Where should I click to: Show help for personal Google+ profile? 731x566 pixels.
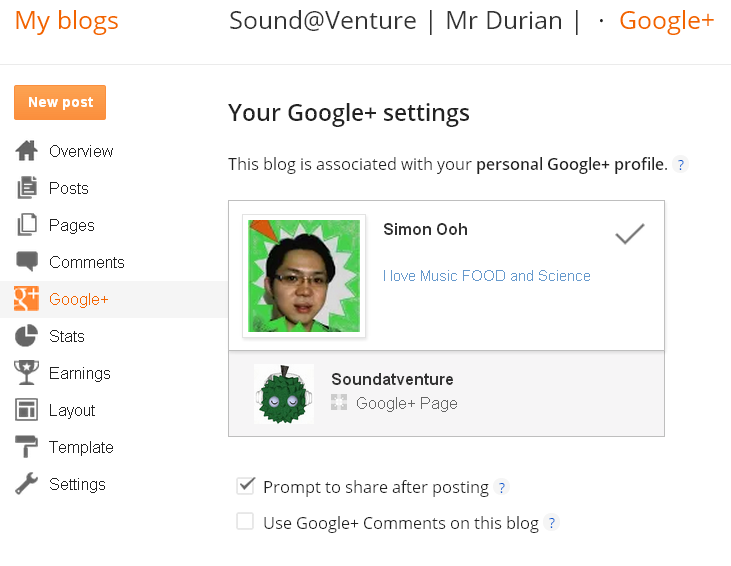point(681,165)
